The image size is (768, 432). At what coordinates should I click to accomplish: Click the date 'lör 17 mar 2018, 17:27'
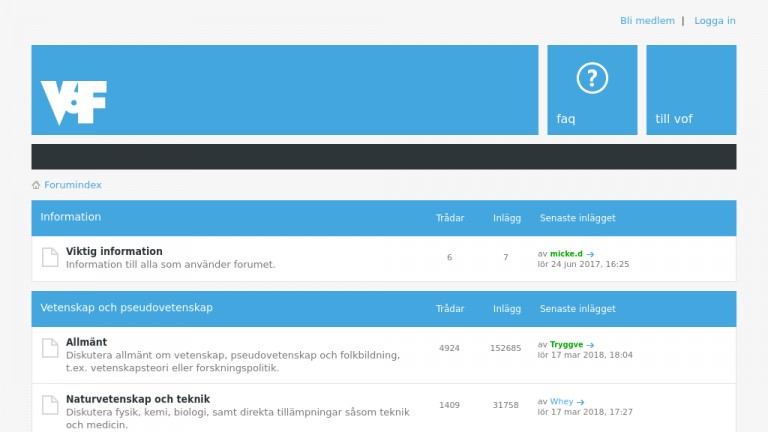pyautogui.click(x=585, y=412)
